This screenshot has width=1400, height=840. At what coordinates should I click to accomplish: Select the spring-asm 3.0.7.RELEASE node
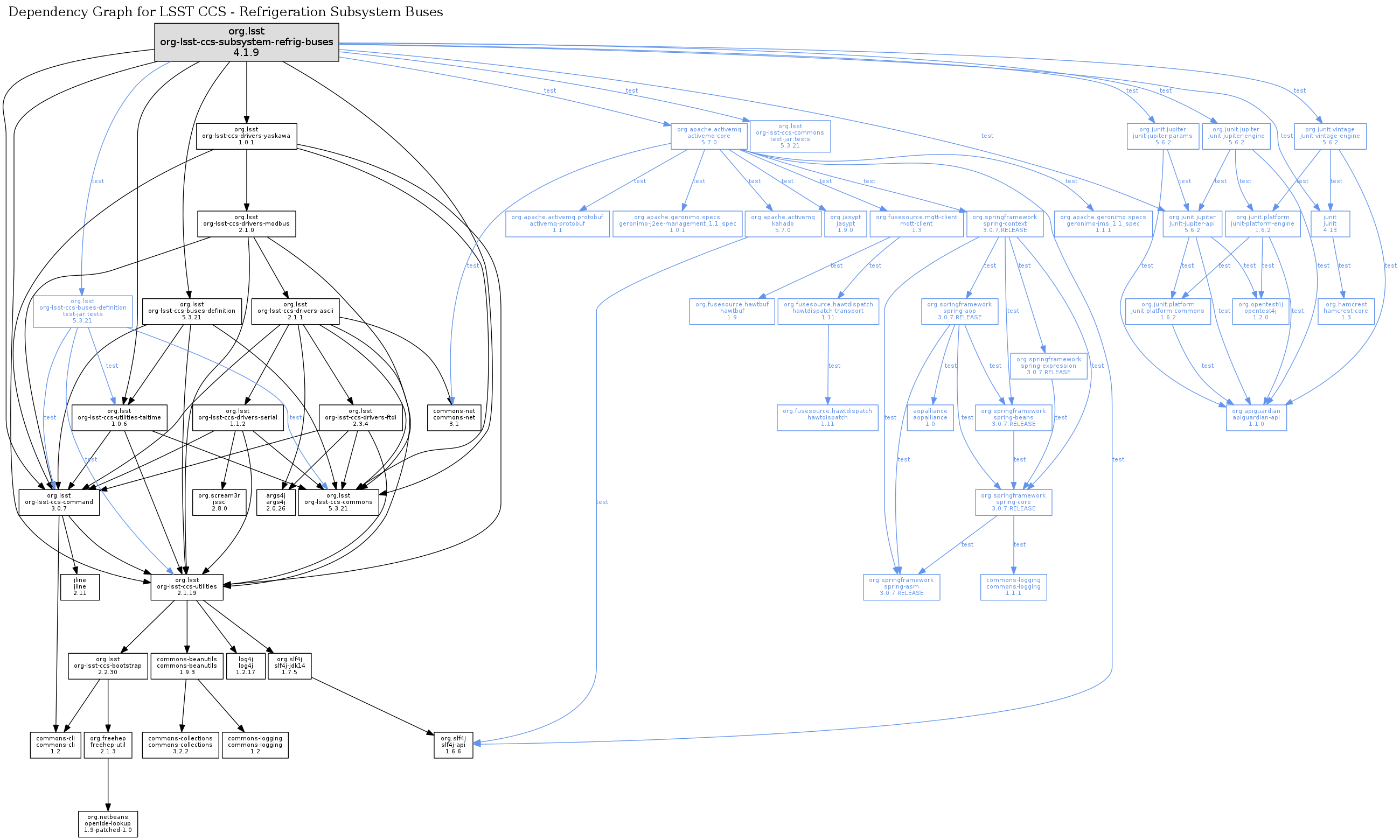tap(901, 586)
